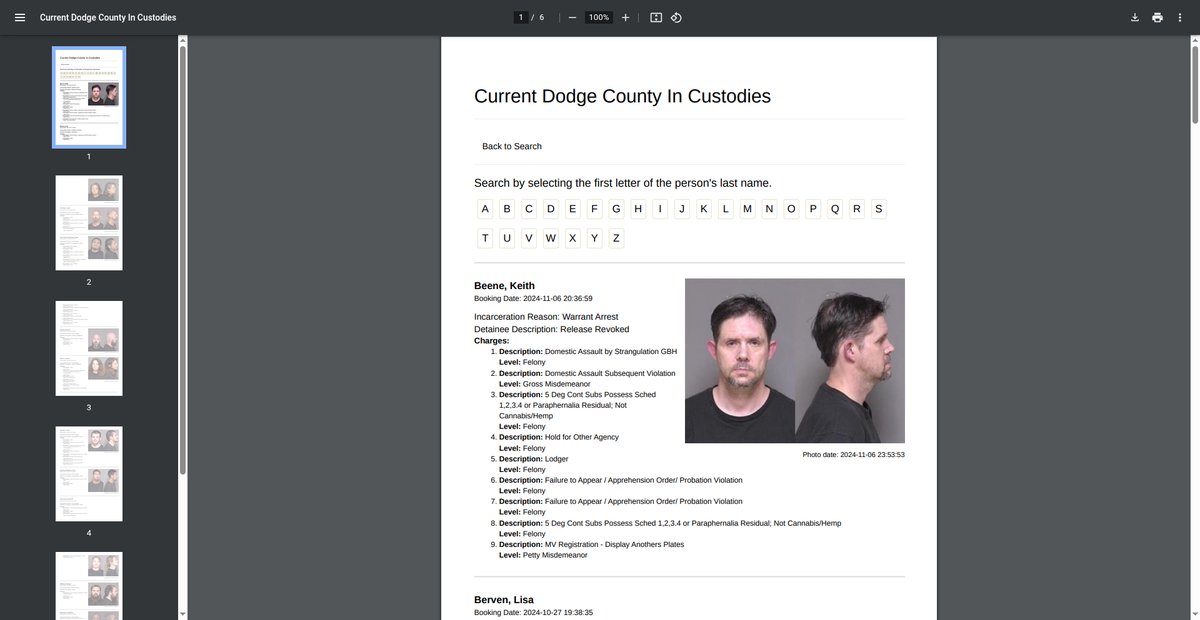Go to page 4 thumbnail
Image resolution: width=1200 pixels, height=620 pixels.
(89, 474)
